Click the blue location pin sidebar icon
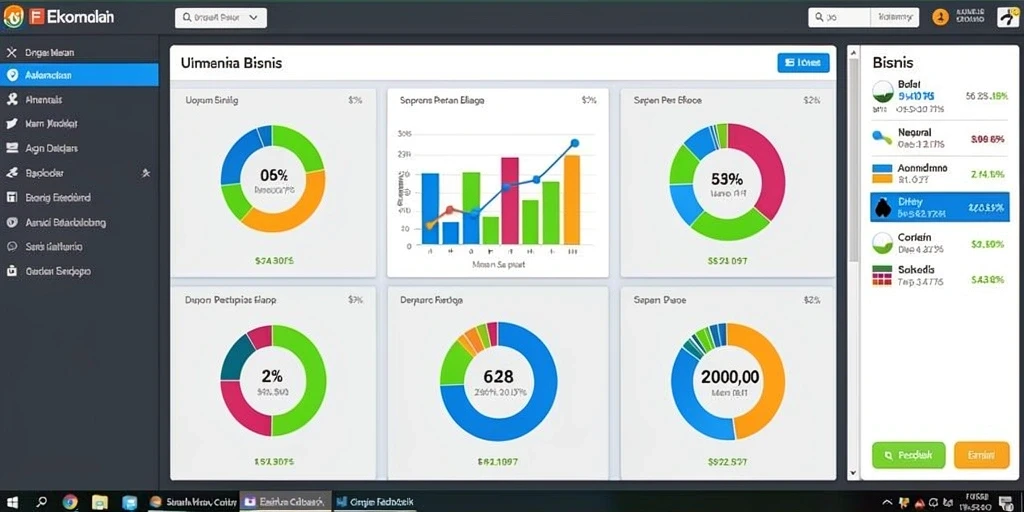Image resolution: width=1024 pixels, height=512 pixels. [x=11, y=75]
